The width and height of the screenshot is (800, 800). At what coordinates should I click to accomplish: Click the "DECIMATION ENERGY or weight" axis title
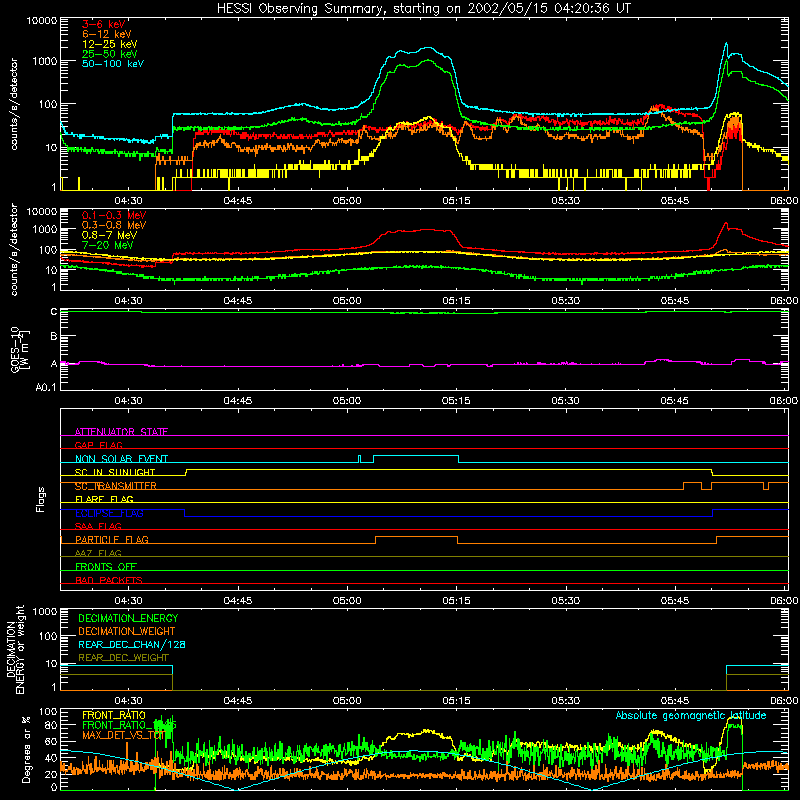tap(15, 649)
